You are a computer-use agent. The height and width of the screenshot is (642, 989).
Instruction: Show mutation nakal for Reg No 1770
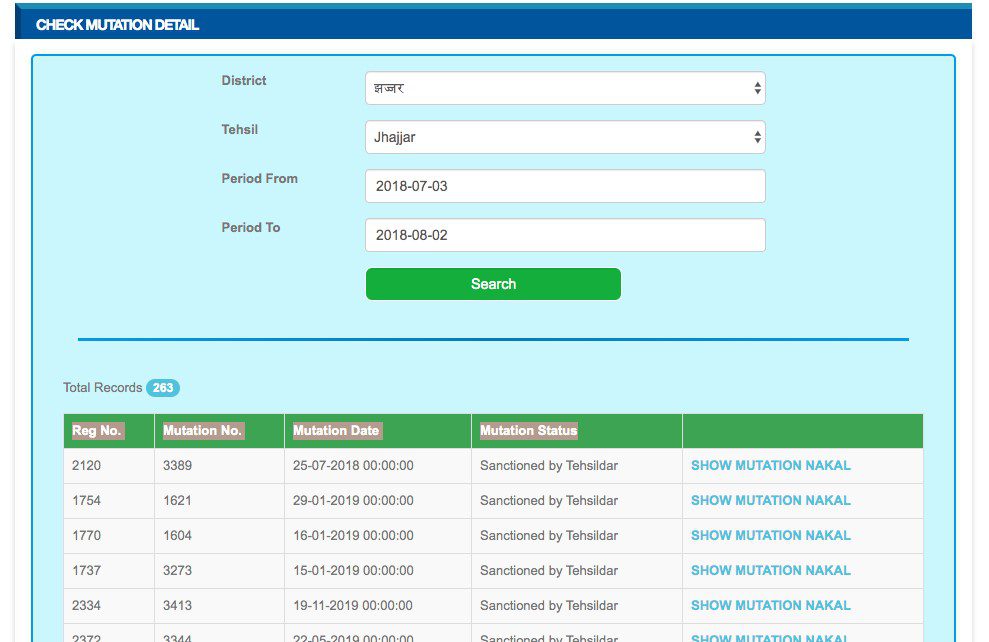pos(770,535)
